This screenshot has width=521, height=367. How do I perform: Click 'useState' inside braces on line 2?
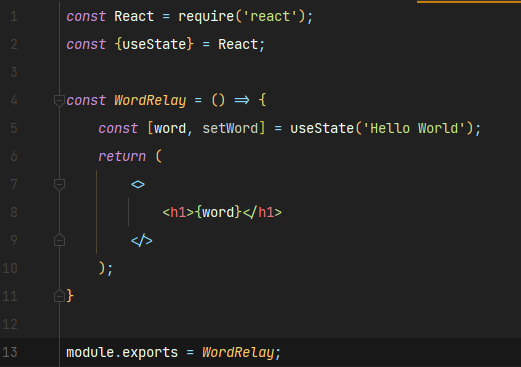tap(154, 44)
